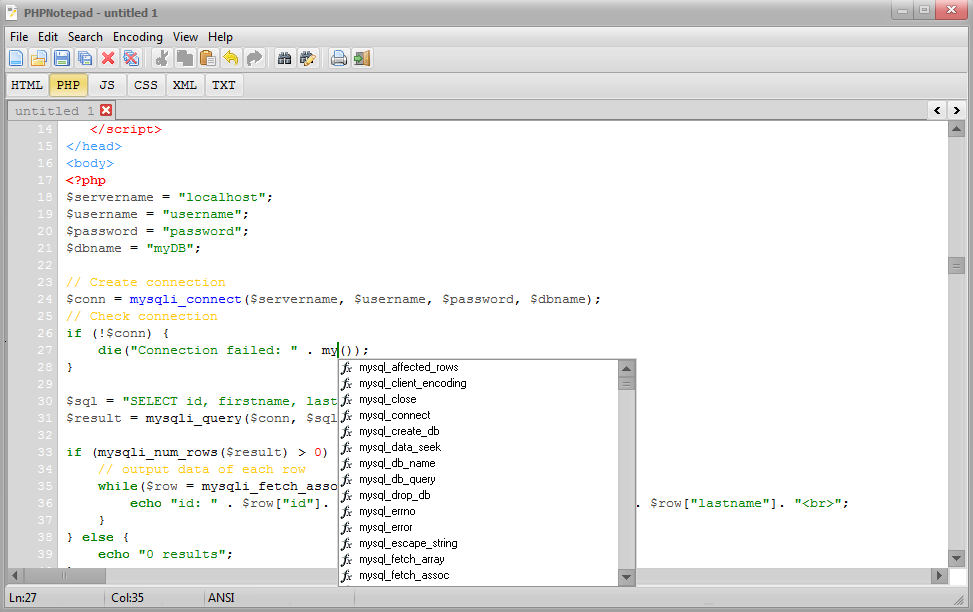The image size is (973, 612).
Task: Open Find with binoculars icon
Action: 284,58
